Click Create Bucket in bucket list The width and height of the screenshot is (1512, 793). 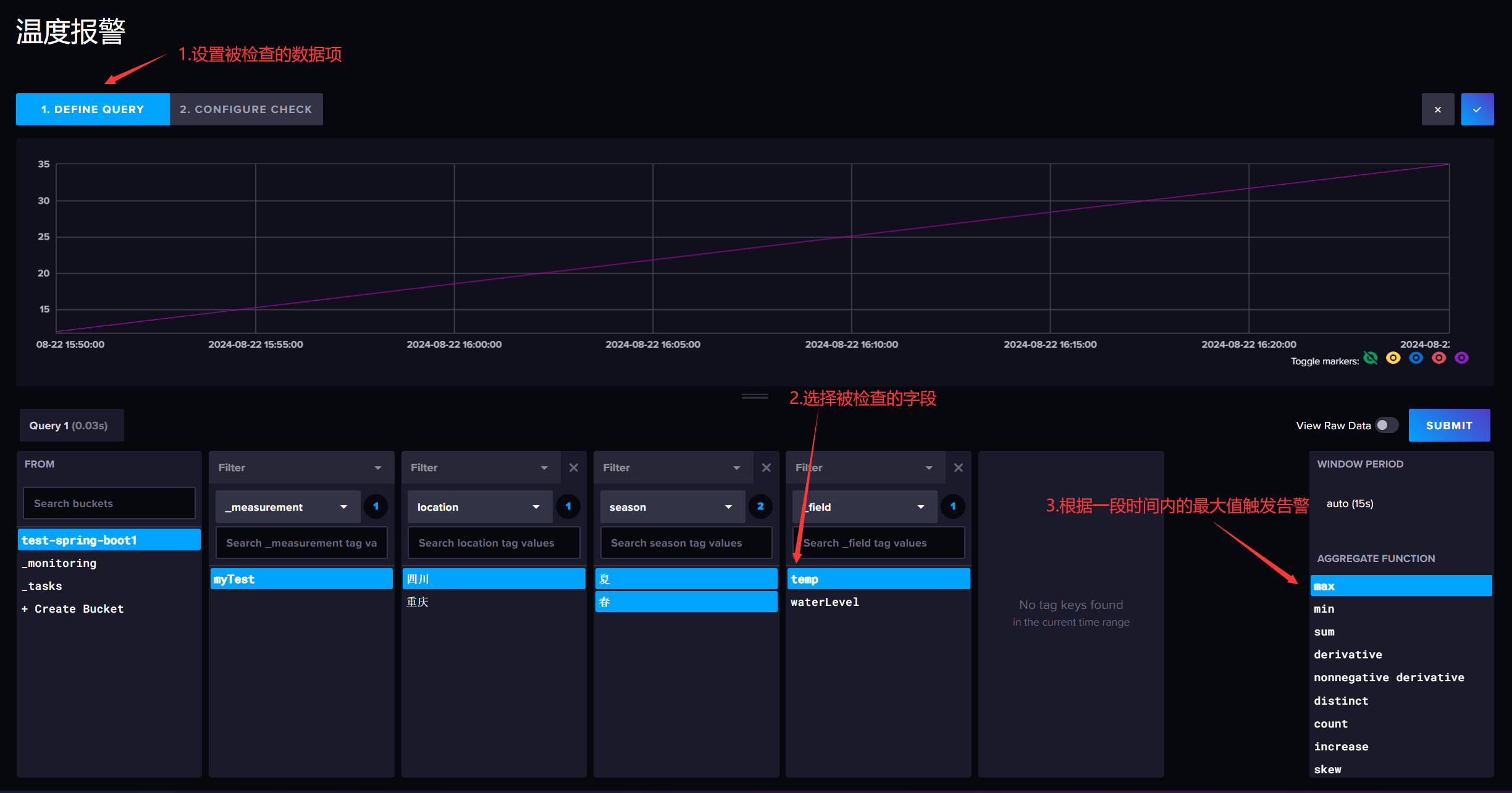tap(73, 609)
